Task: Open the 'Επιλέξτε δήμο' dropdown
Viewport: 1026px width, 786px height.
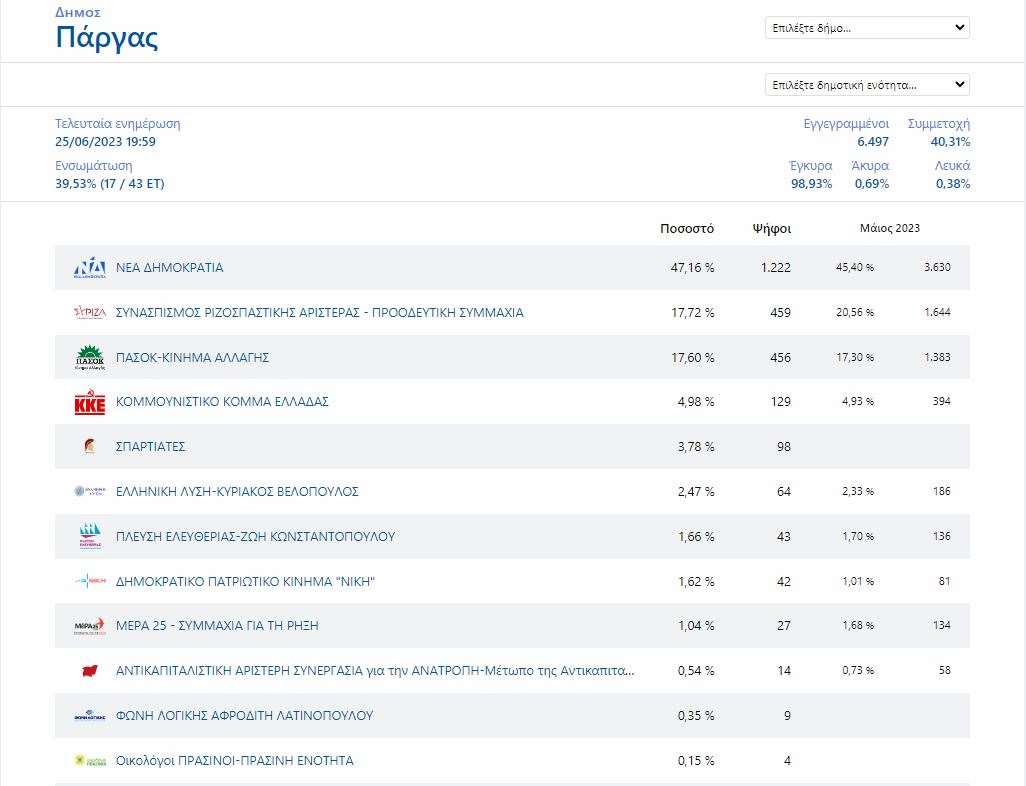Action: (x=867, y=28)
